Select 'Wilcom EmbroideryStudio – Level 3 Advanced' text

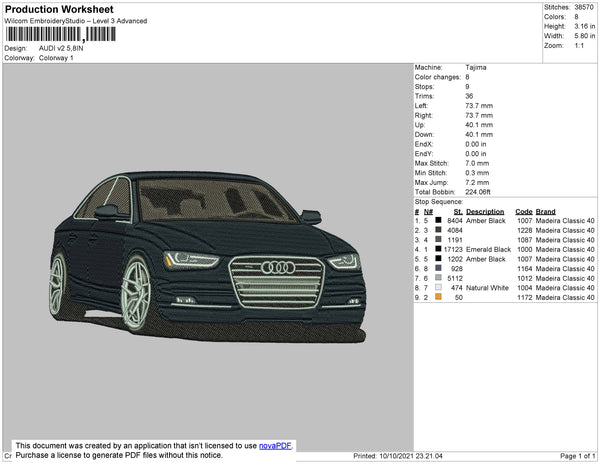pos(76,21)
